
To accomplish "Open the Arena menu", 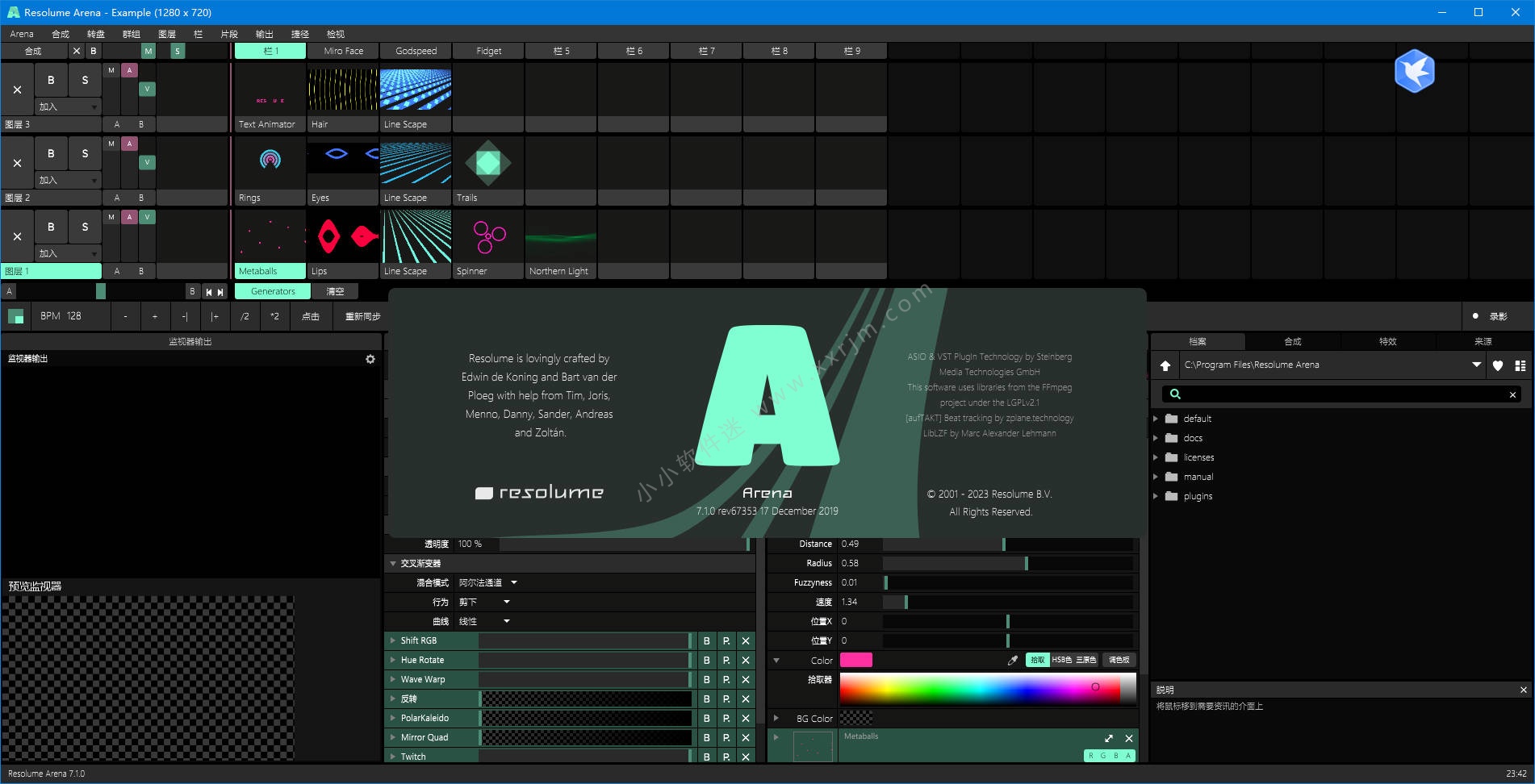I will tap(22, 34).
